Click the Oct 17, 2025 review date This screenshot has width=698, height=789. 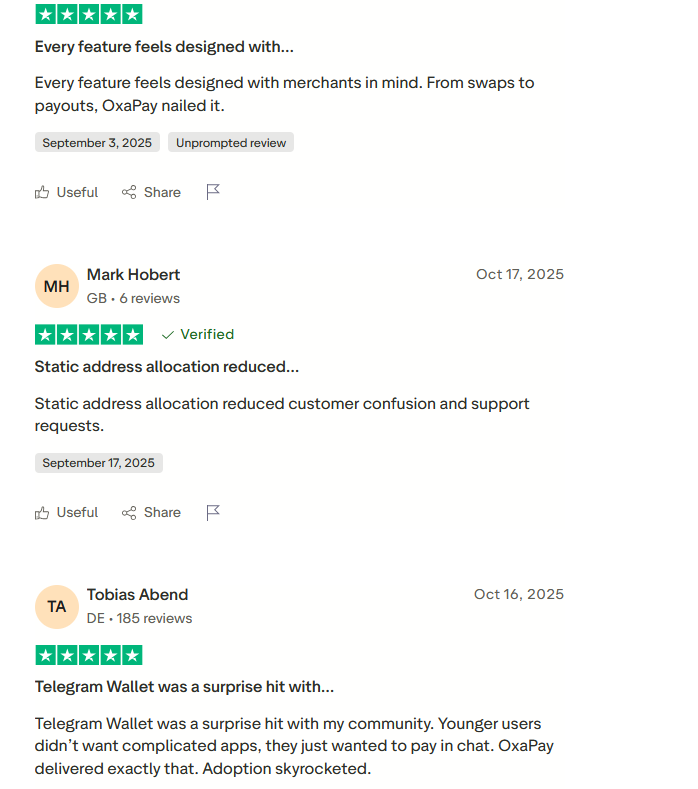[519, 274]
